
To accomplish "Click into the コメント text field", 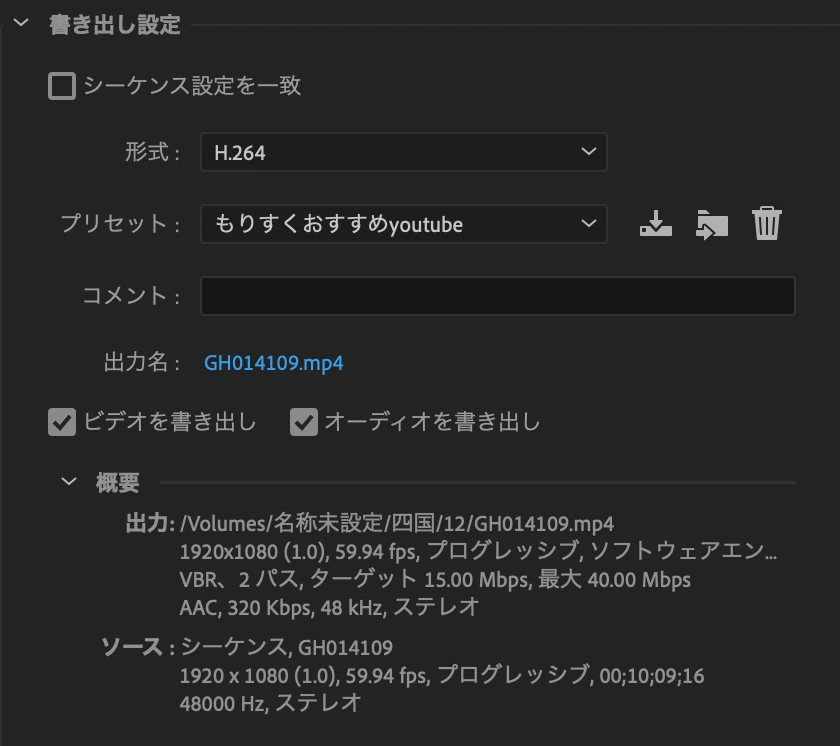I will [x=498, y=296].
